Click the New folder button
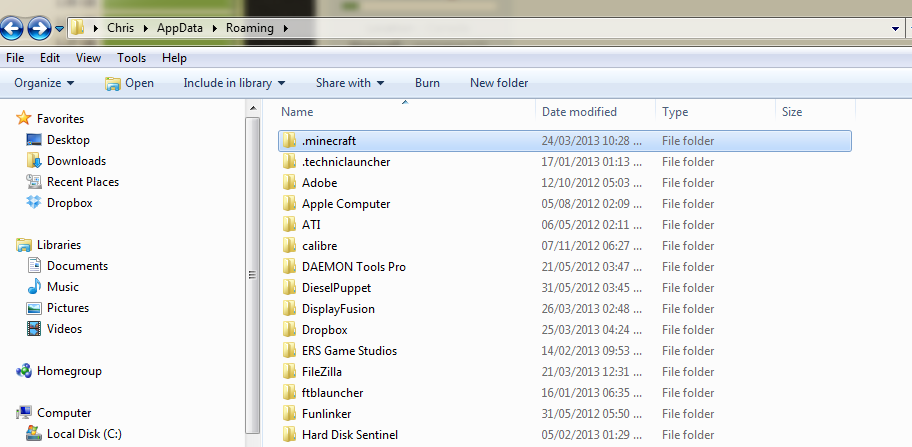 click(499, 83)
